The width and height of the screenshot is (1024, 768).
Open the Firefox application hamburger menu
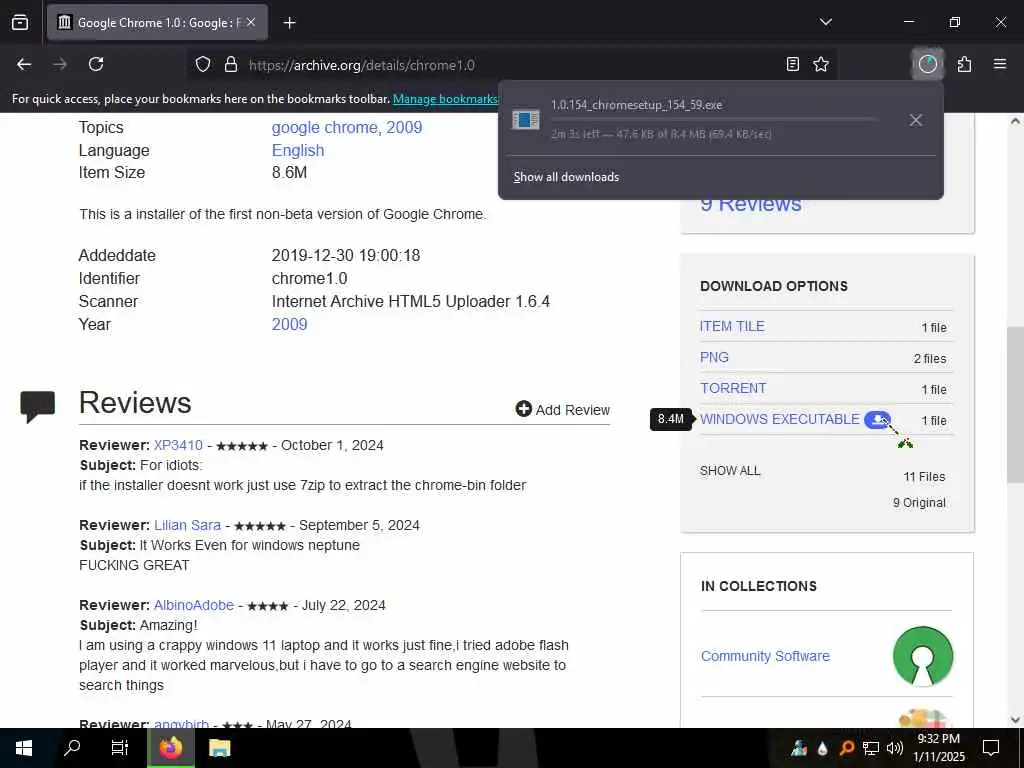tap(999, 64)
